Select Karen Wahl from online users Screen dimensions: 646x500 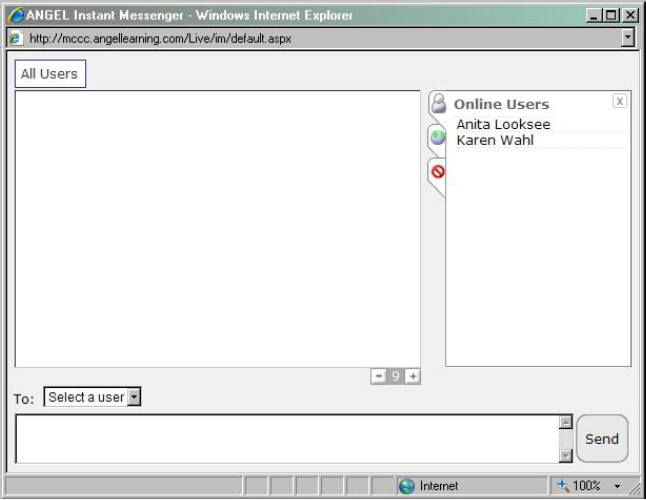click(x=495, y=140)
